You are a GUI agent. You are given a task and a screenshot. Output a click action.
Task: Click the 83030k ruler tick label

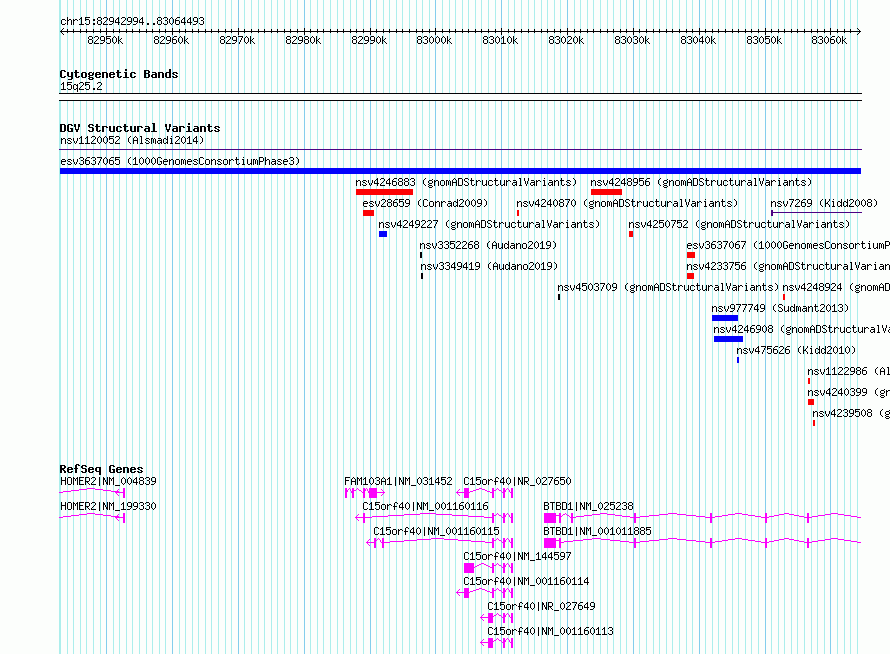pyautogui.click(x=632, y=40)
